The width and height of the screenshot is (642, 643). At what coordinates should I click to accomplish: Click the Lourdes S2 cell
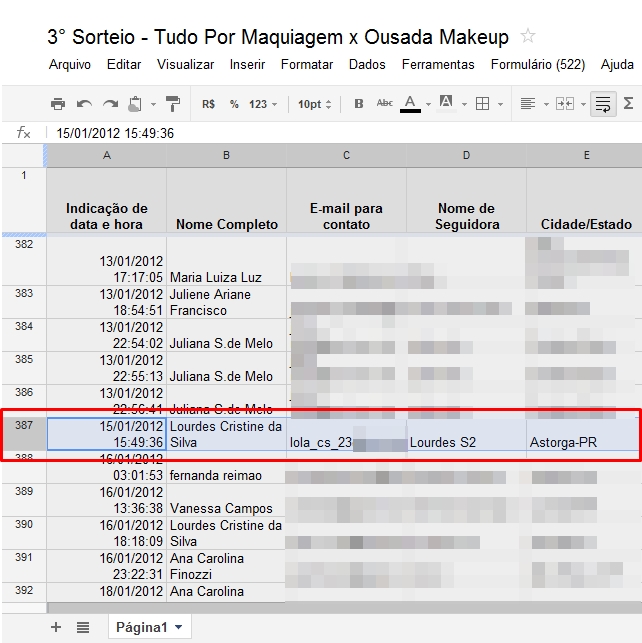coord(466,435)
